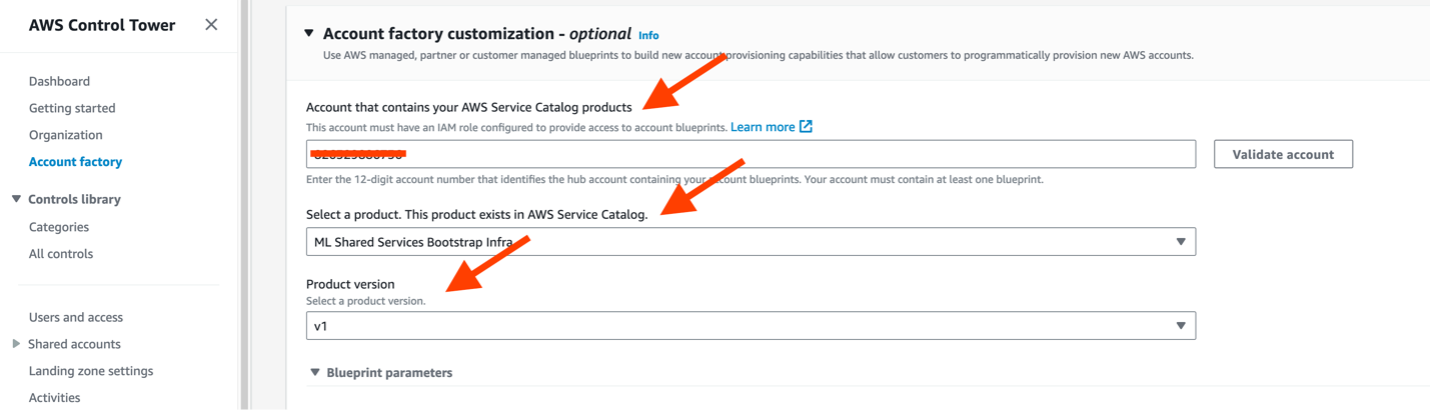Viewport: 1430px width, 412px height.
Task: Open the Info link beside Account factory customization
Action: tap(649, 35)
